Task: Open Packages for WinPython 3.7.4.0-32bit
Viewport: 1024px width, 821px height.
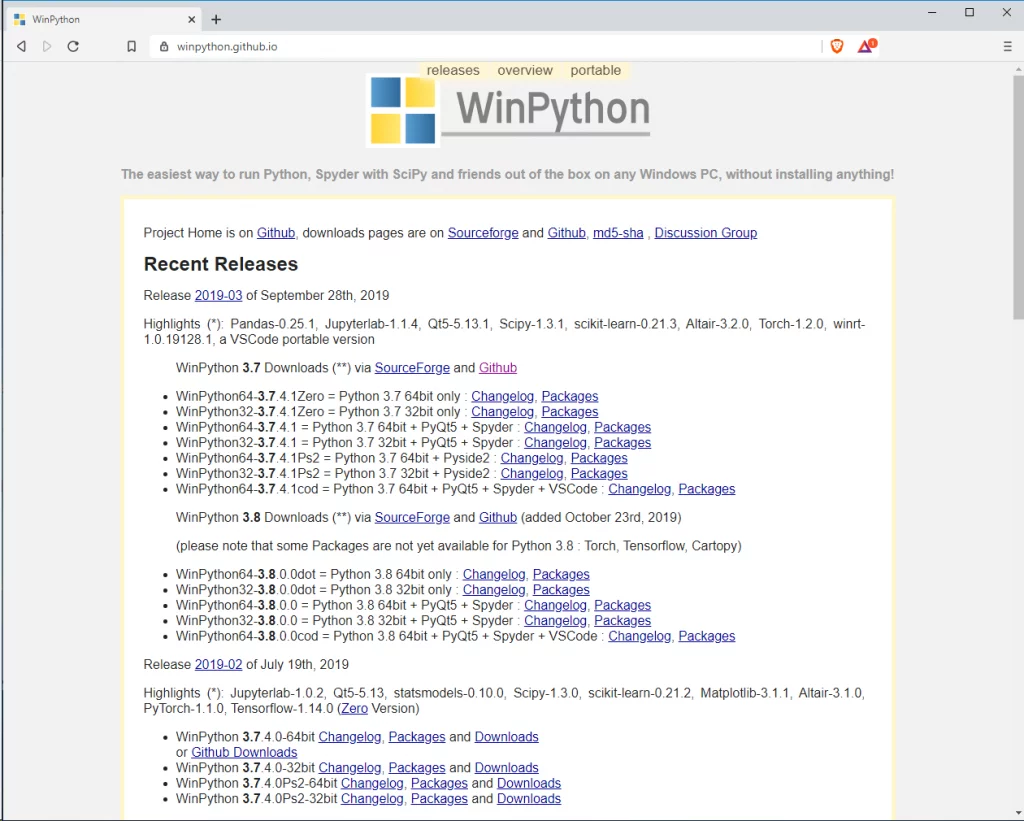Action: [x=417, y=767]
